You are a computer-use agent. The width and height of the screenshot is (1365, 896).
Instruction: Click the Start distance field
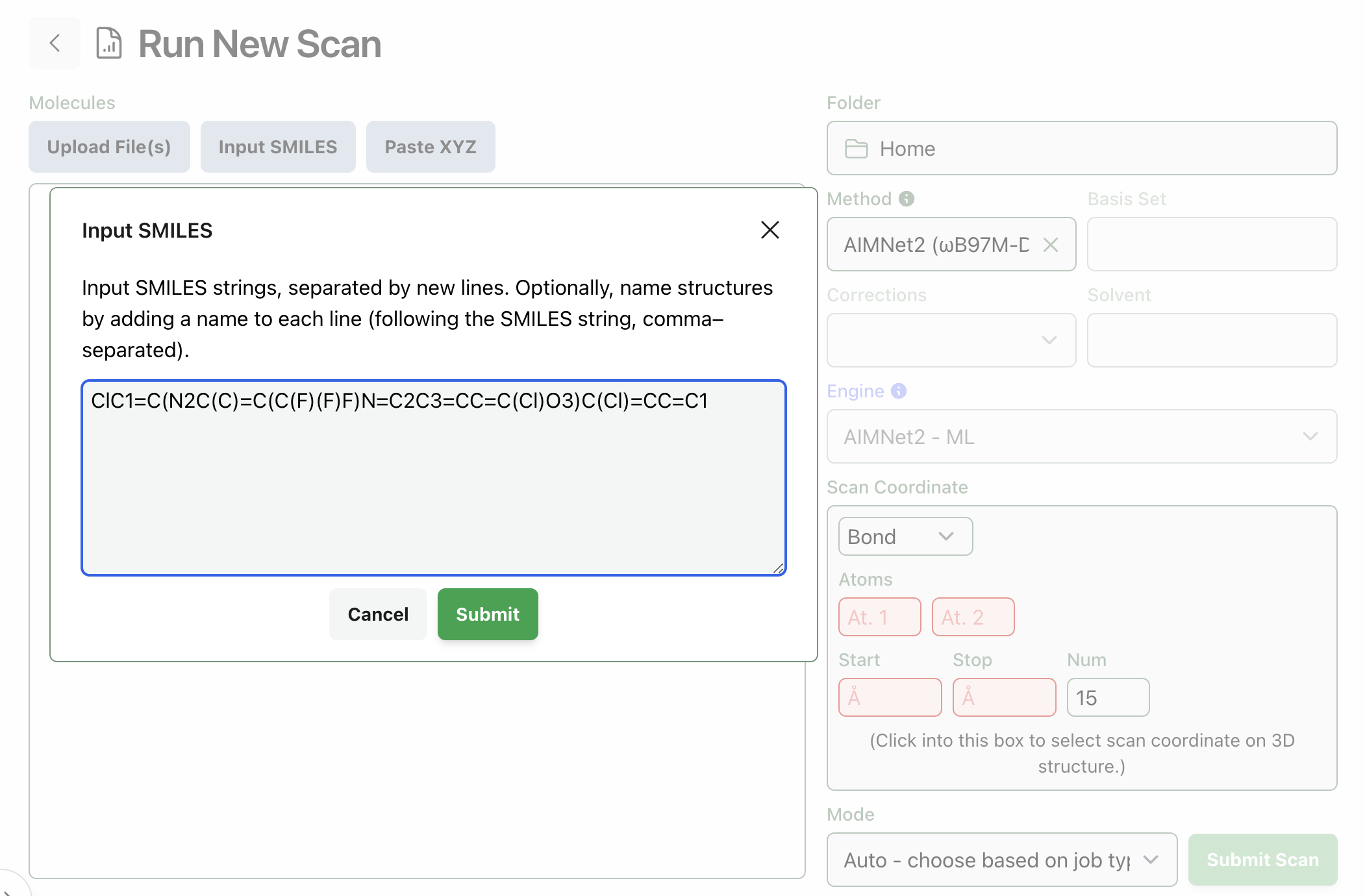(890, 697)
